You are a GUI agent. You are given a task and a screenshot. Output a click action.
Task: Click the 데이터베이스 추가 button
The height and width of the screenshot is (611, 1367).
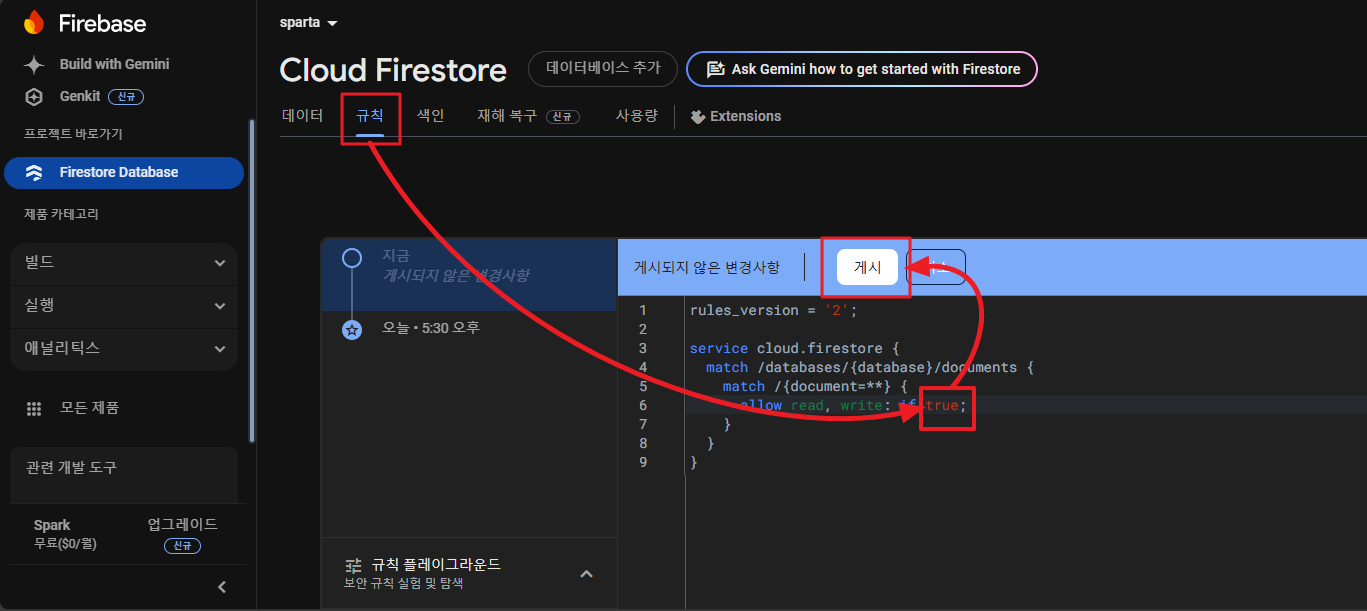pyautogui.click(x=603, y=69)
